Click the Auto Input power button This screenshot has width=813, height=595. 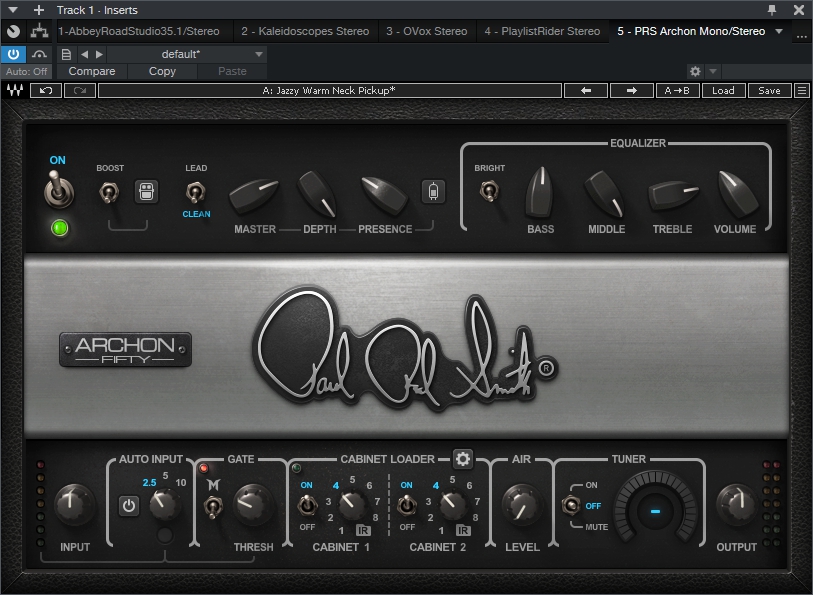pyautogui.click(x=129, y=506)
